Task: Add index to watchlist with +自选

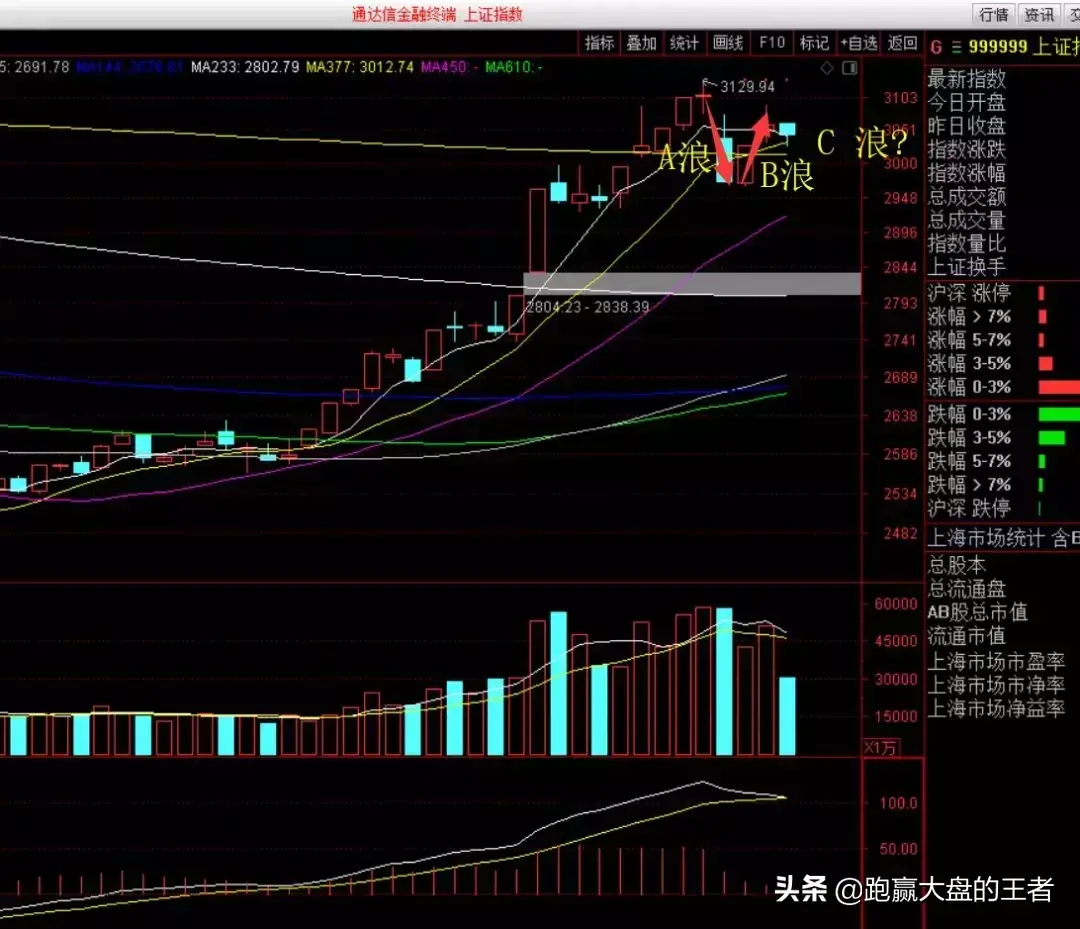Action: point(858,43)
